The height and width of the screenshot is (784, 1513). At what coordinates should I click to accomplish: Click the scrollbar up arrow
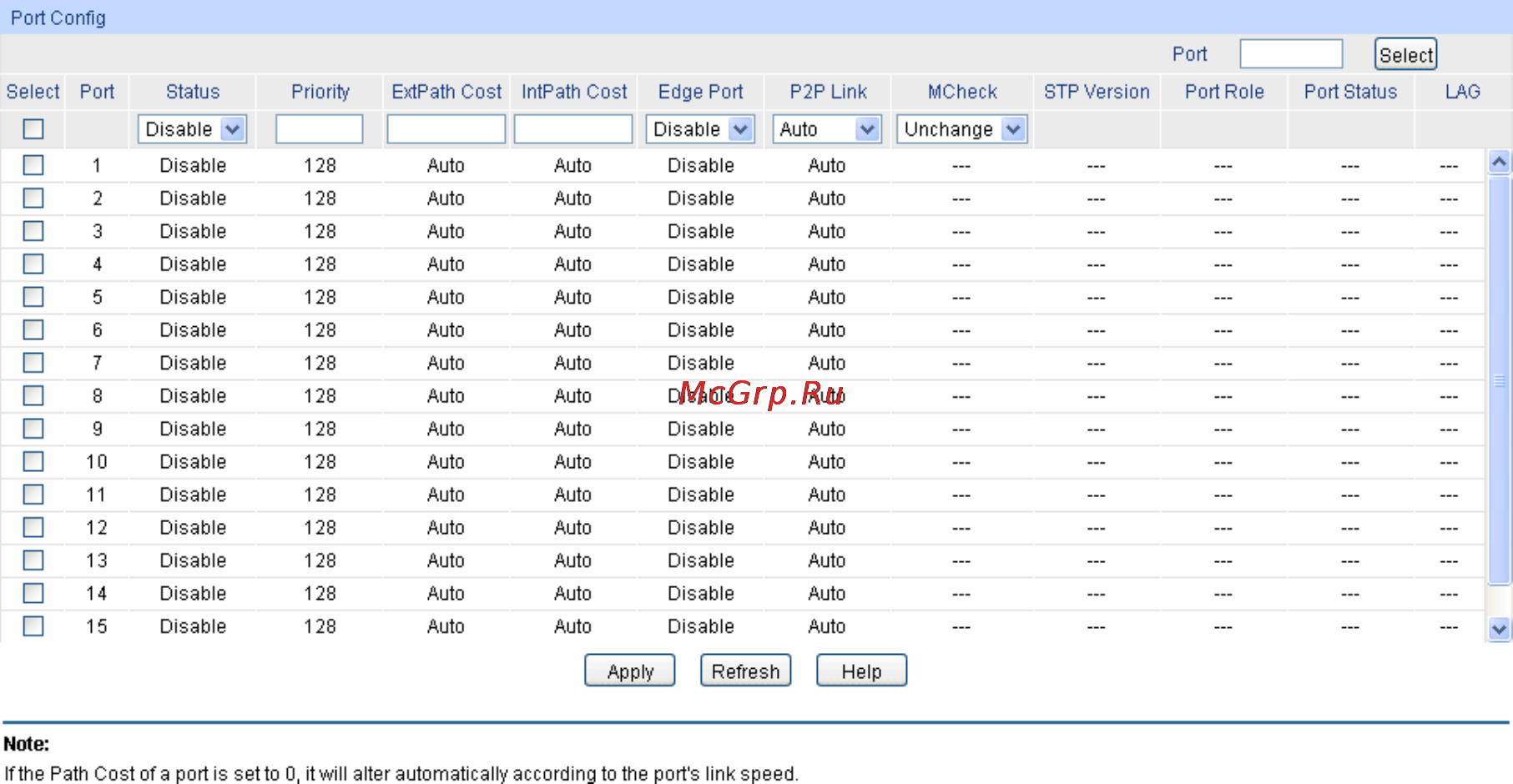(x=1500, y=162)
